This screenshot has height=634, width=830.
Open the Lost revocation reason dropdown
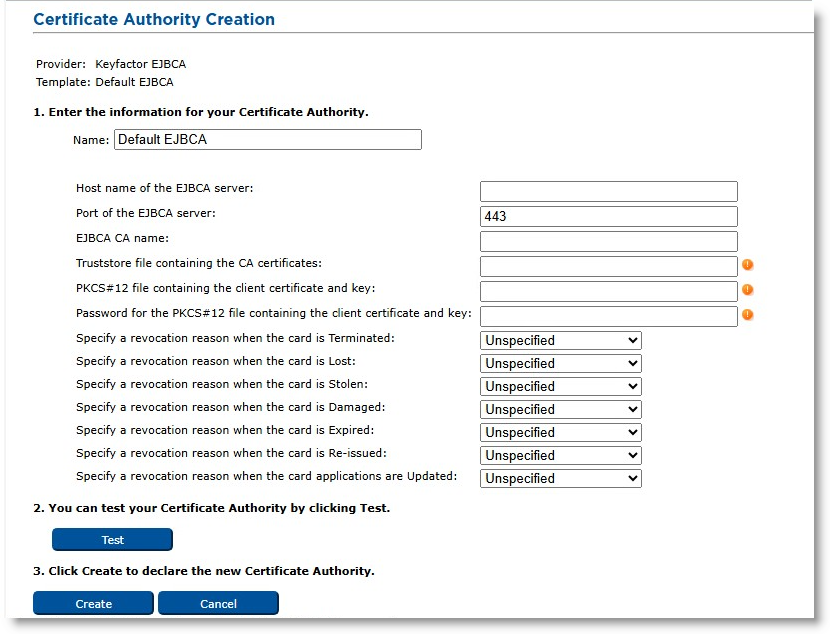(x=561, y=363)
